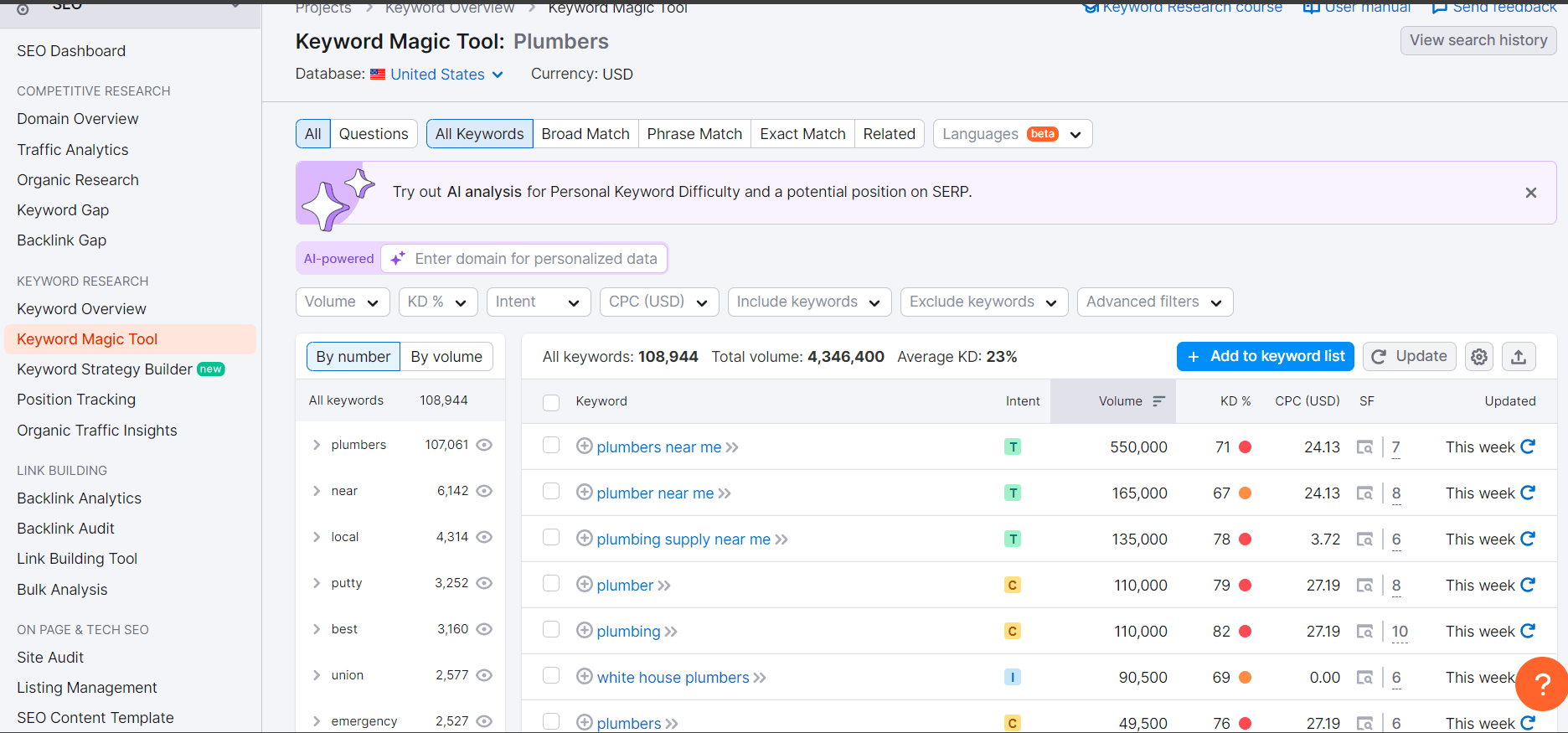
Task: Click plus icon beside 'plumber' keyword
Action: [585, 585]
